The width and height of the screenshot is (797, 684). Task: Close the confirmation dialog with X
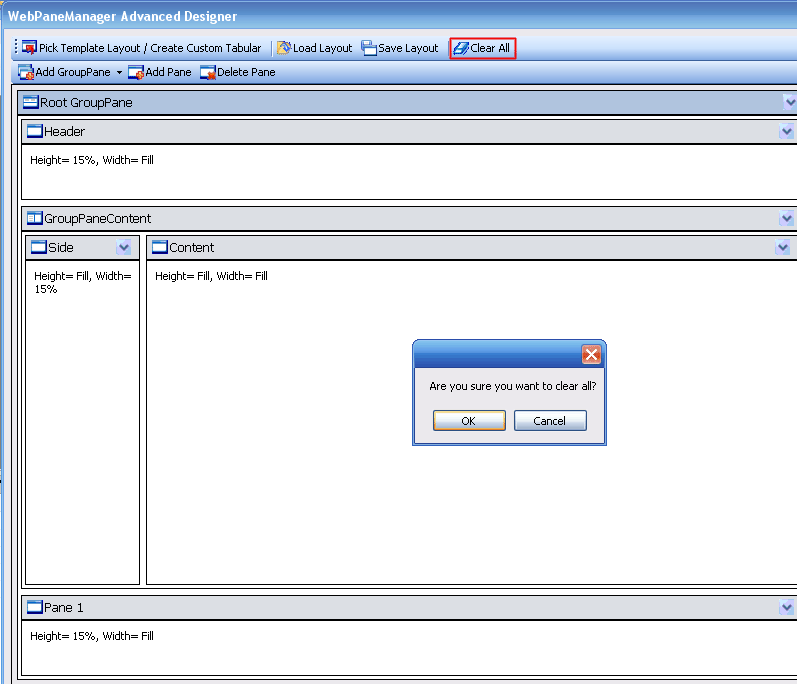point(591,355)
